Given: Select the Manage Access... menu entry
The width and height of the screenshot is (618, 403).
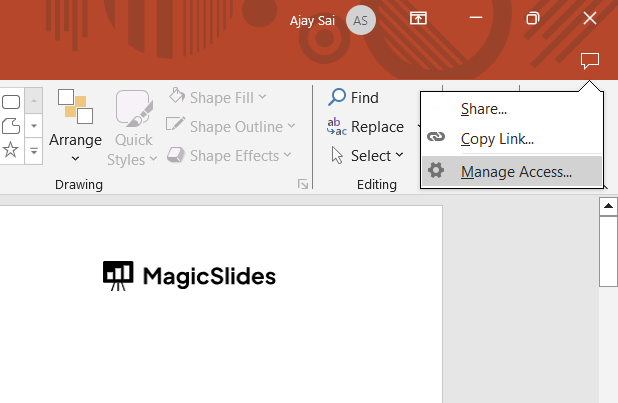Looking at the screenshot, I should [x=516, y=171].
